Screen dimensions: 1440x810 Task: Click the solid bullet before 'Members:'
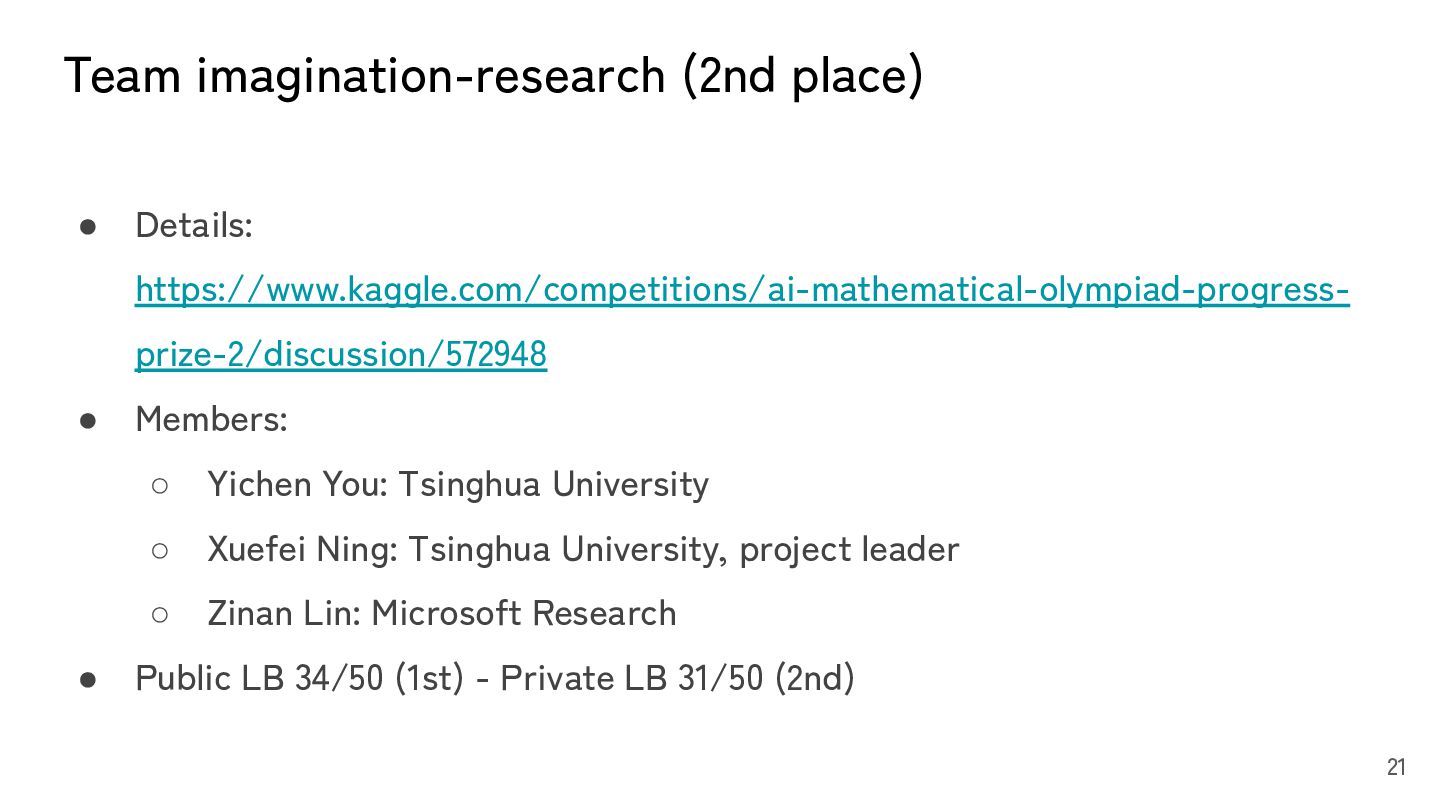88,420
